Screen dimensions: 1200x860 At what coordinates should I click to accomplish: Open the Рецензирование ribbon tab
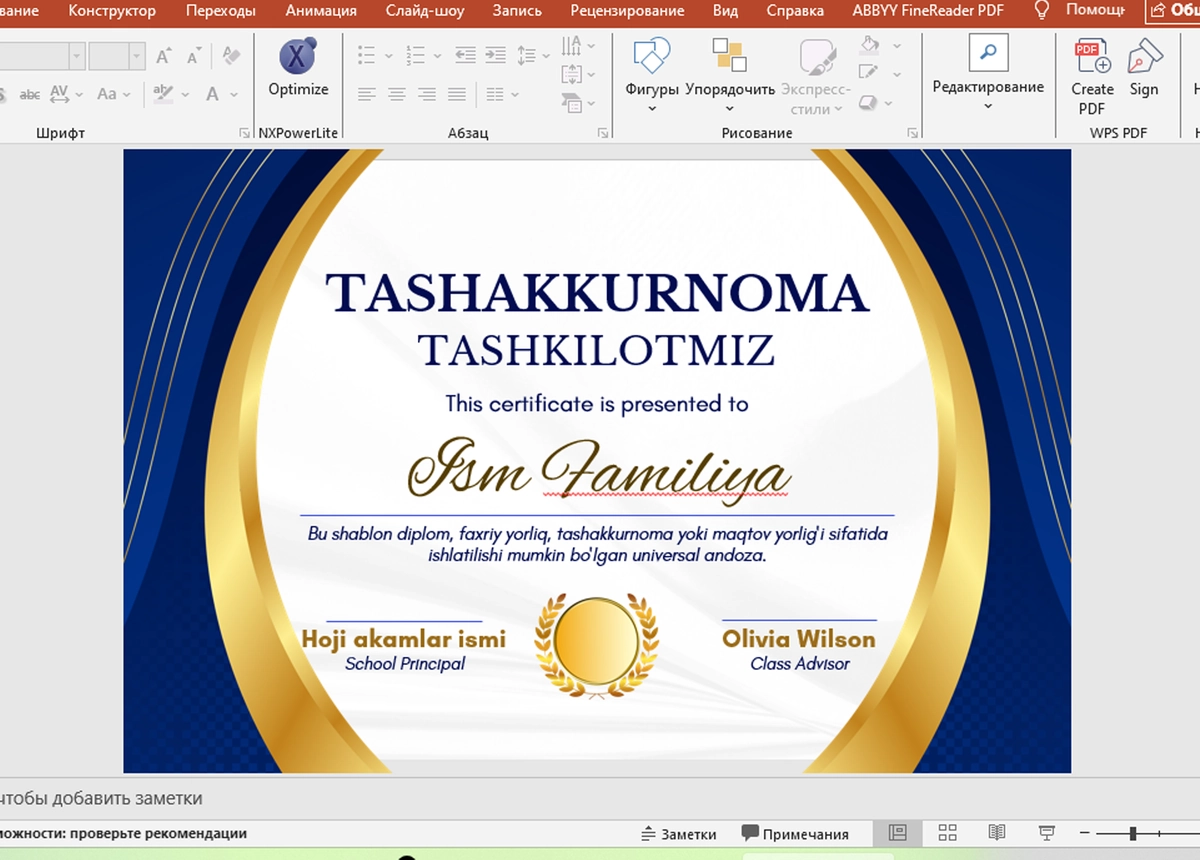628,11
